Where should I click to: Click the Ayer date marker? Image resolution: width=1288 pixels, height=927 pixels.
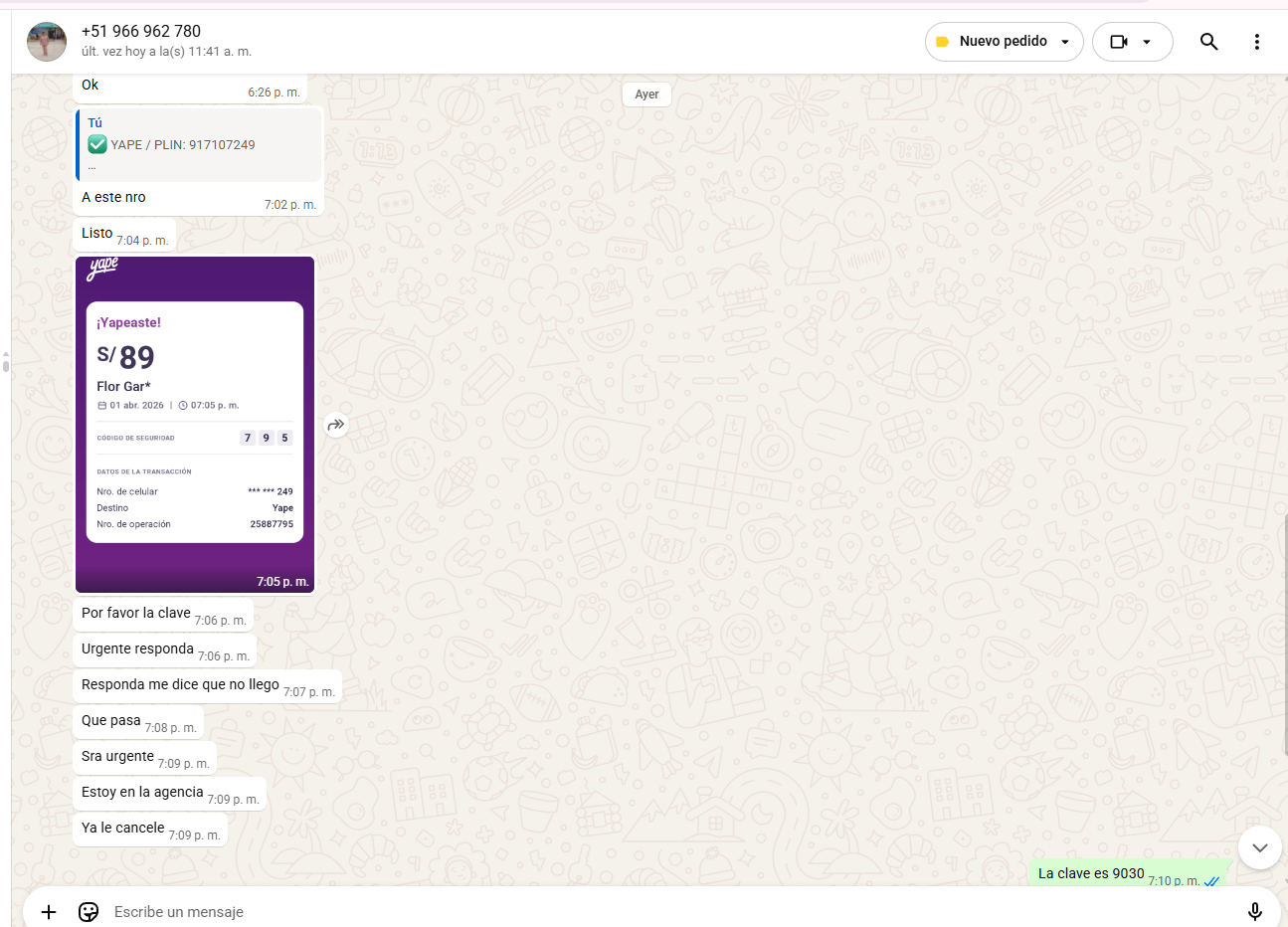646,94
